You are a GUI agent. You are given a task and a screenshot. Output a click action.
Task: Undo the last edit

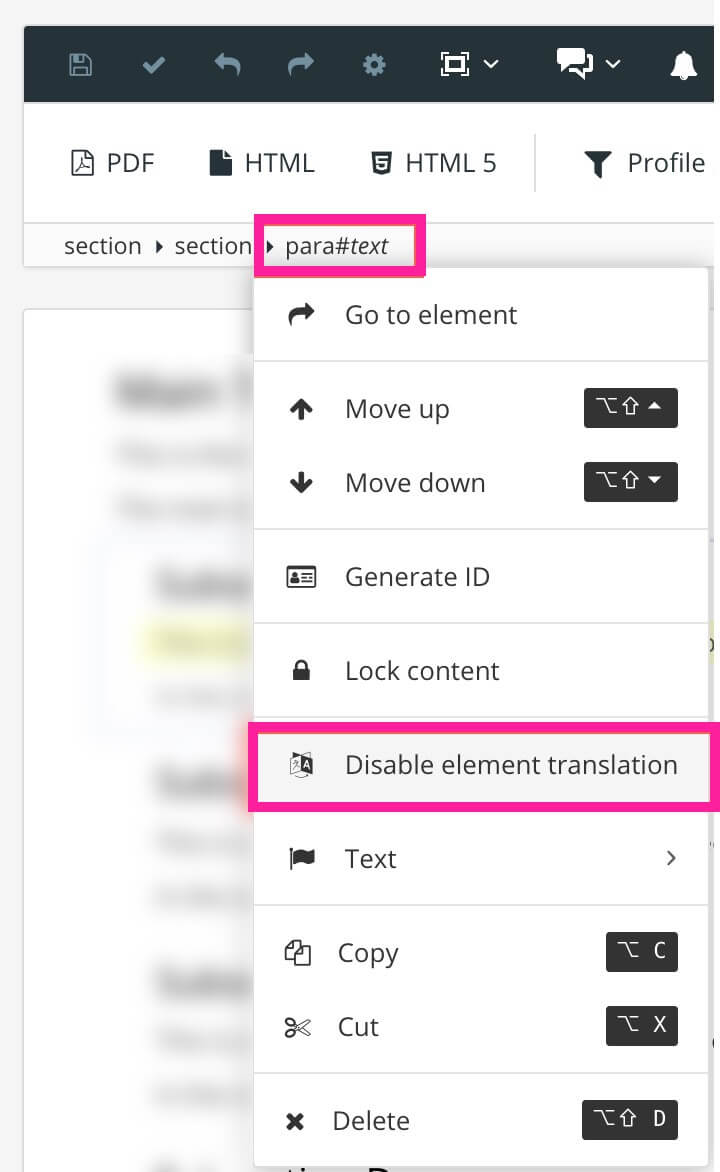(227, 64)
